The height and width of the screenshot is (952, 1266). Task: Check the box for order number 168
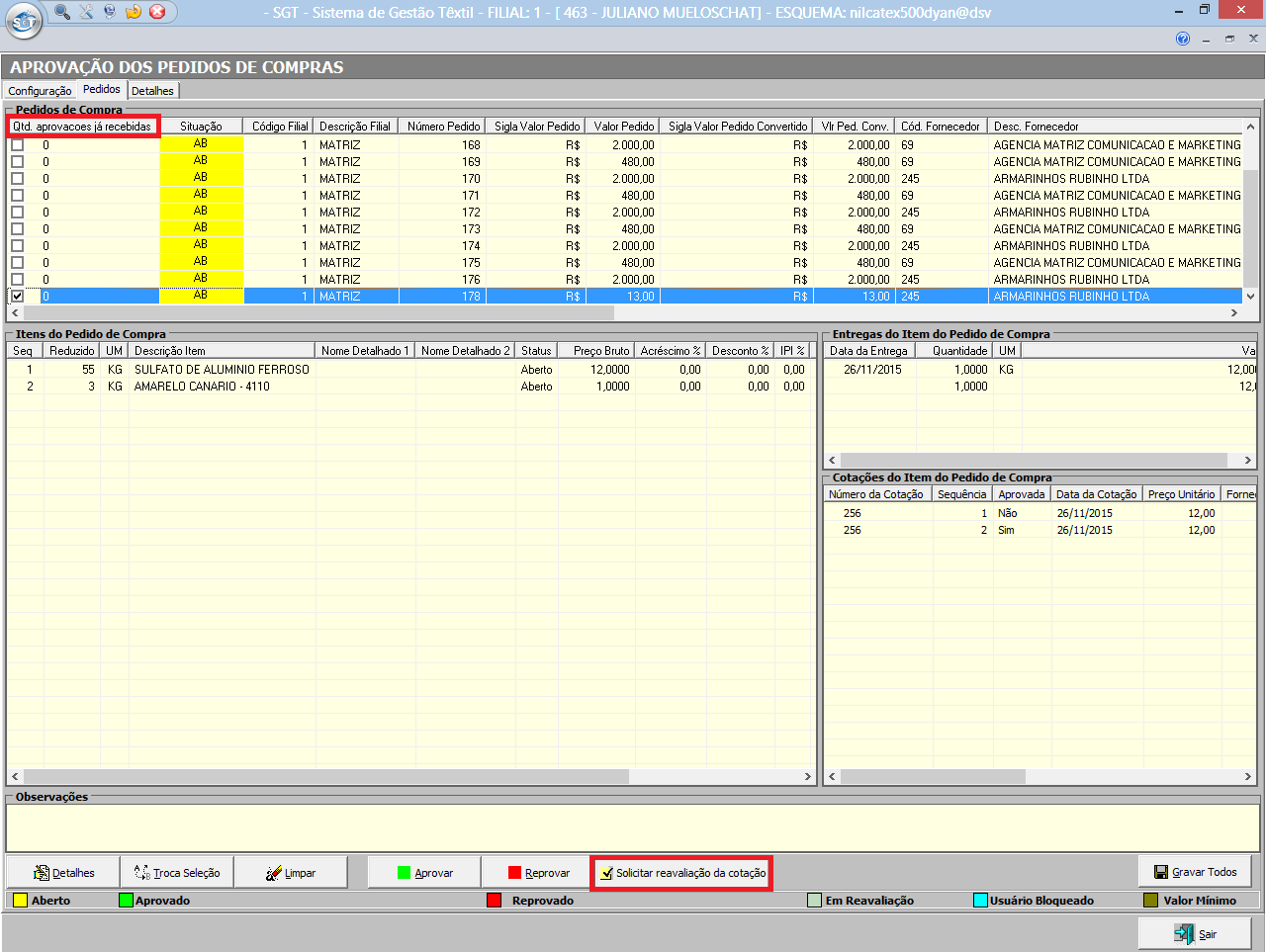coord(17,145)
